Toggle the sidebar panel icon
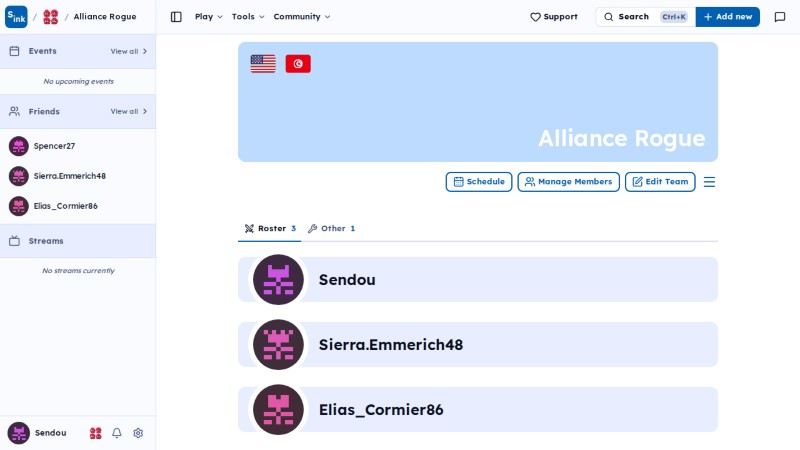The height and width of the screenshot is (450, 800). [x=176, y=17]
